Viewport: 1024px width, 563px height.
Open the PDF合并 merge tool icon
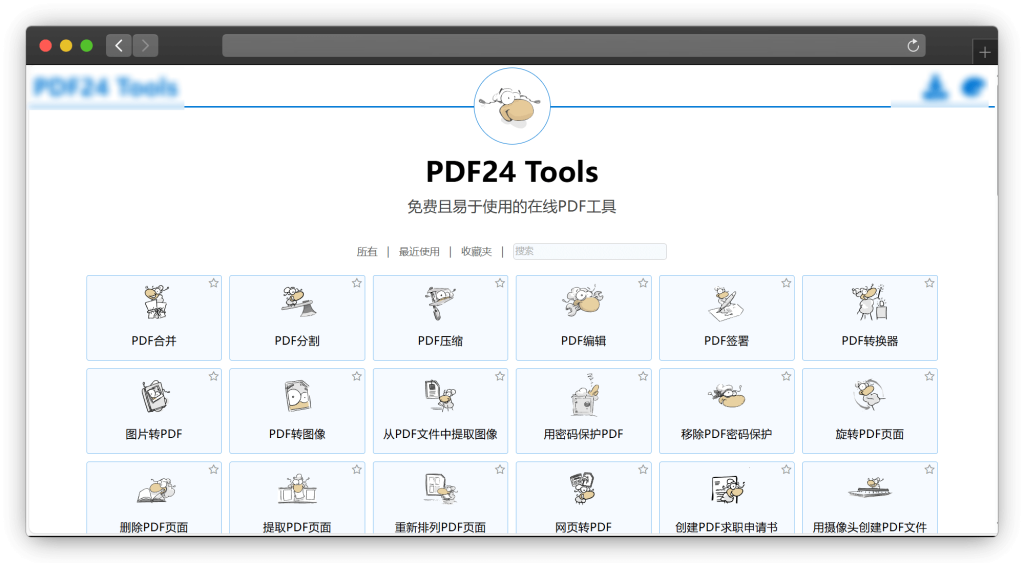pyautogui.click(x=155, y=302)
